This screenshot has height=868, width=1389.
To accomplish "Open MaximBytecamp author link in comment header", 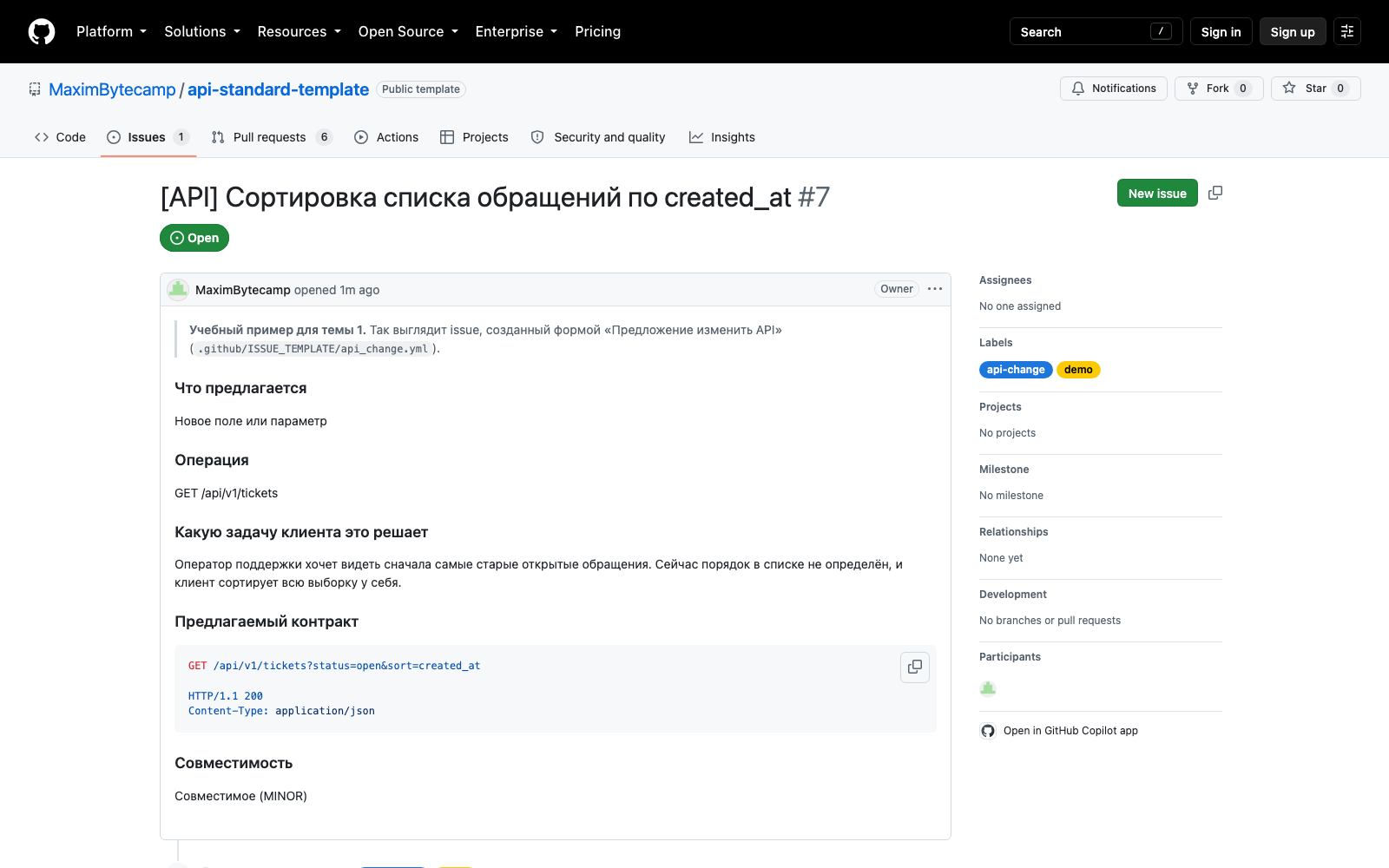I will [x=243, y=290].
